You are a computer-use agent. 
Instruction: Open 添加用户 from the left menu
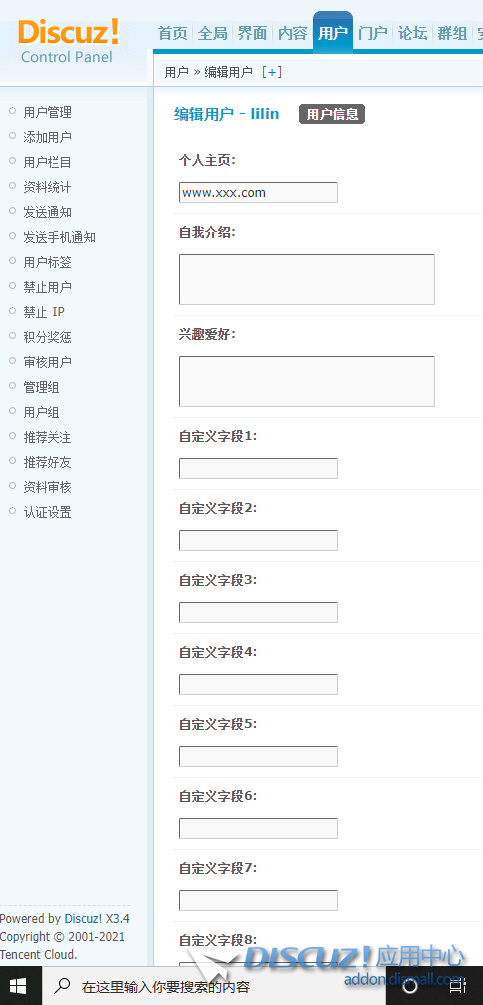(x=47, y=137)
